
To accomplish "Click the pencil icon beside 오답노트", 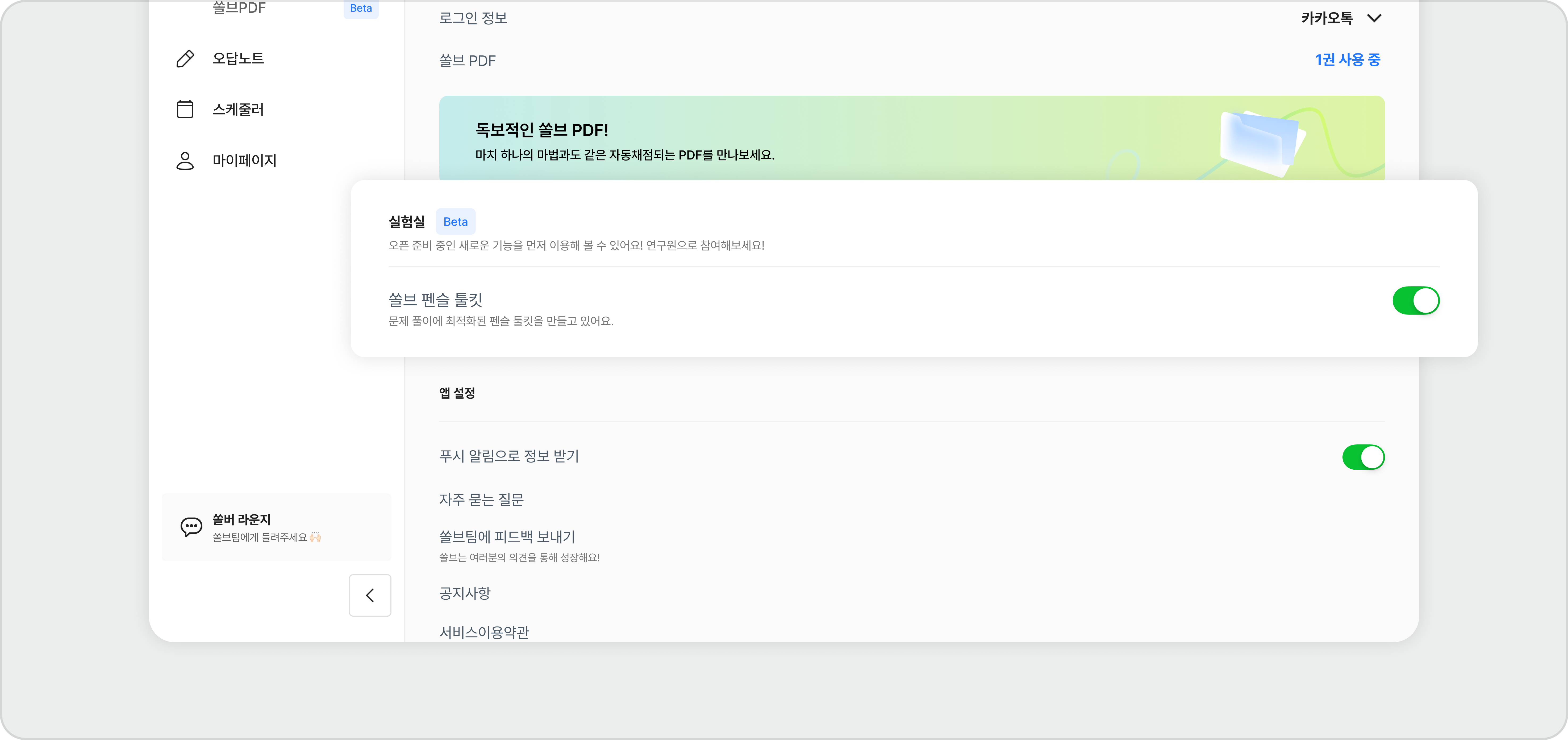I will coord(185,58).
